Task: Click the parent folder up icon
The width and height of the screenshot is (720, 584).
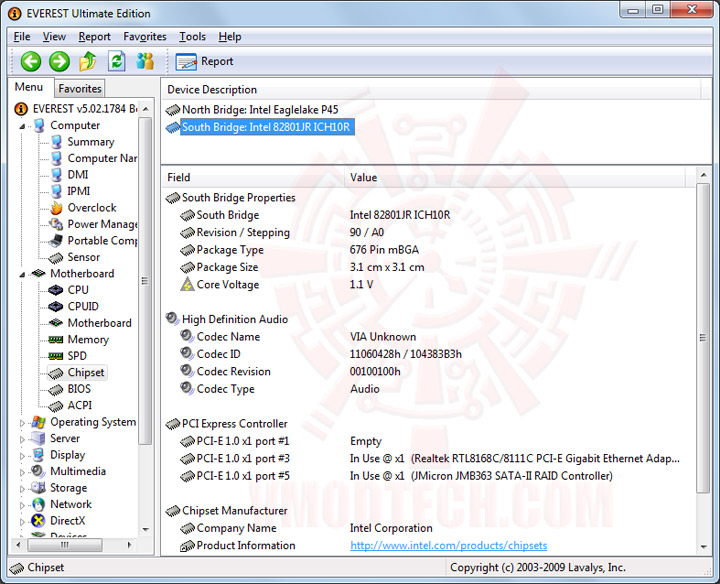Action: pyautogui.click(x=88, y=61)
